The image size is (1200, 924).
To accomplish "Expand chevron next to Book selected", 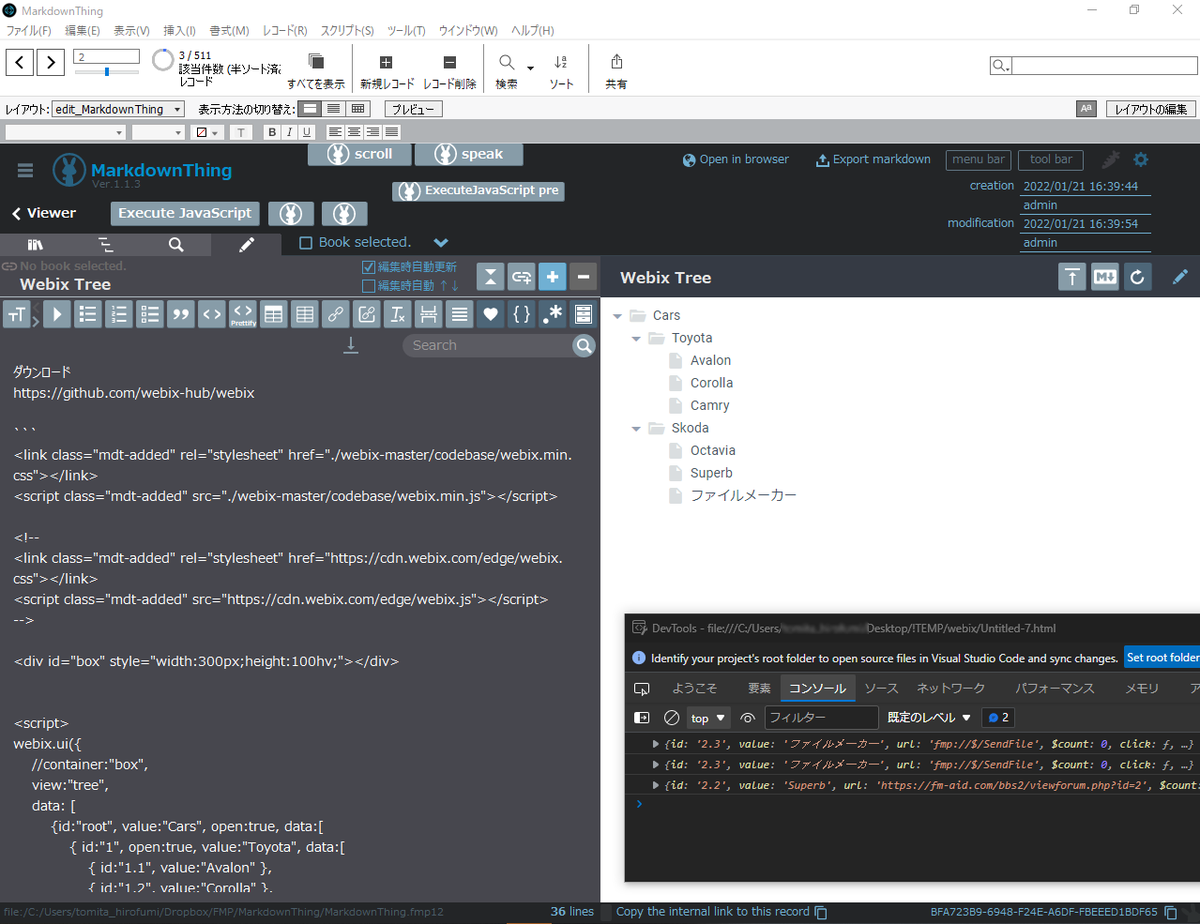I will tap(441, 242).
